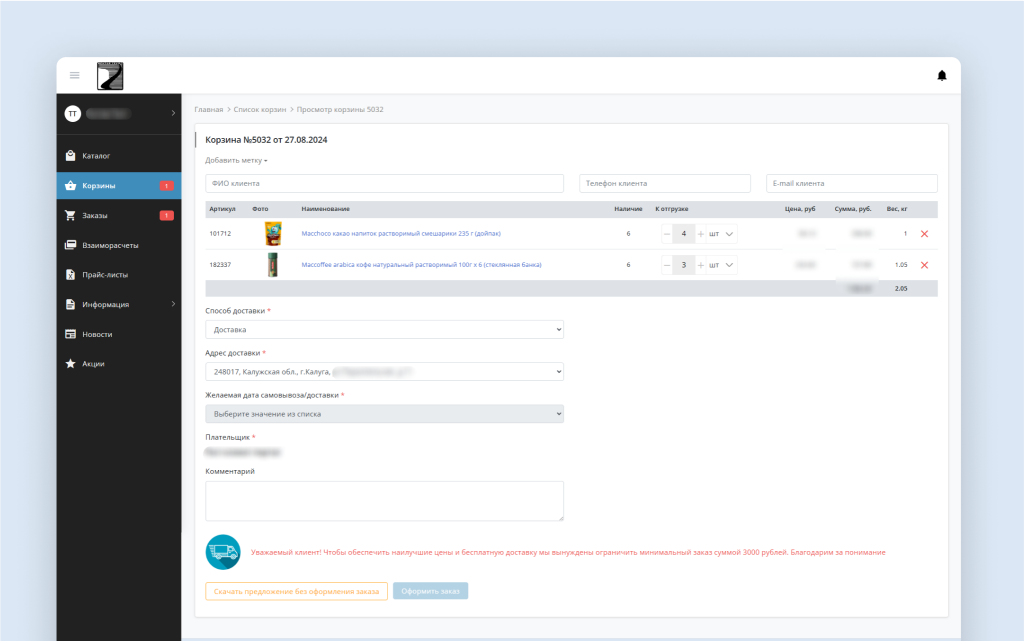Click the Вес, кг column header

coord(897,209)
